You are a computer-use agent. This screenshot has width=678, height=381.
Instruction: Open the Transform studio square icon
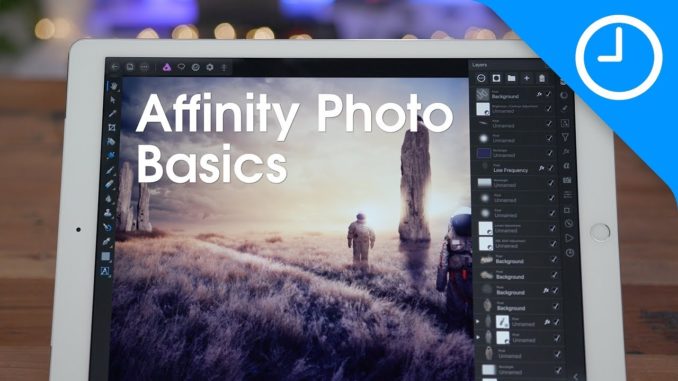coord(567,210)
